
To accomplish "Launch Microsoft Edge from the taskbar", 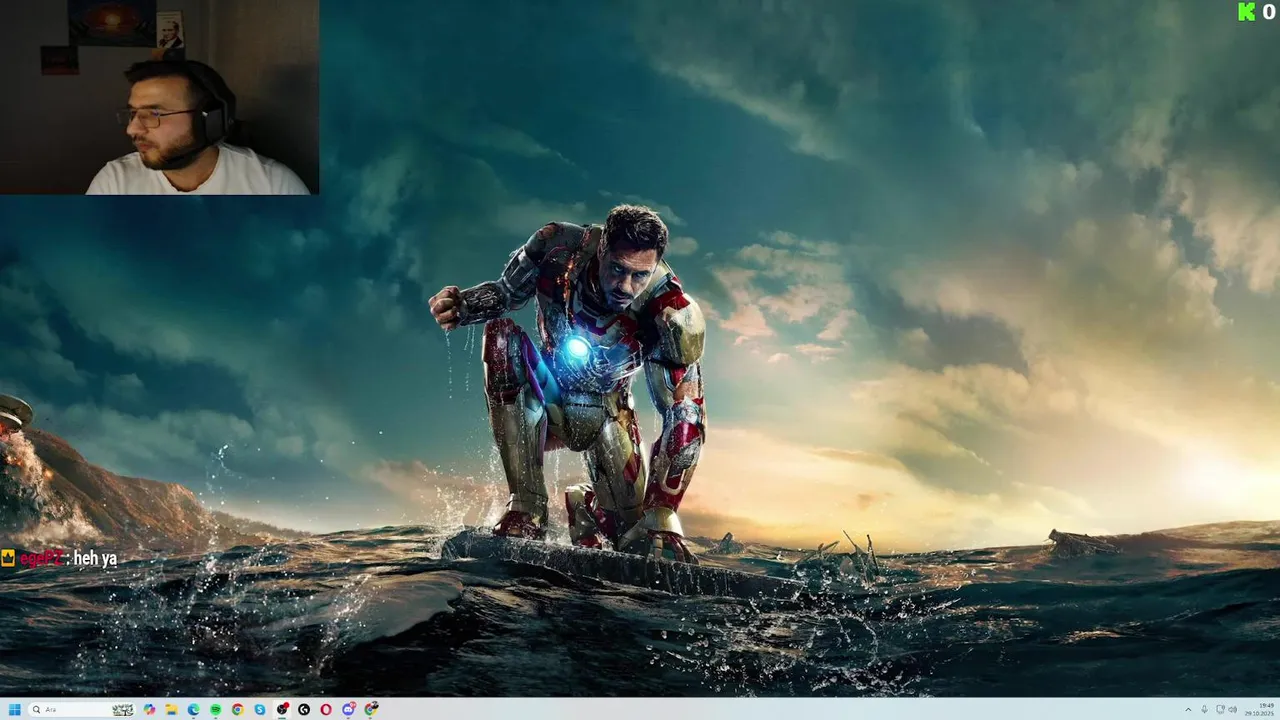I will (193, 710).
